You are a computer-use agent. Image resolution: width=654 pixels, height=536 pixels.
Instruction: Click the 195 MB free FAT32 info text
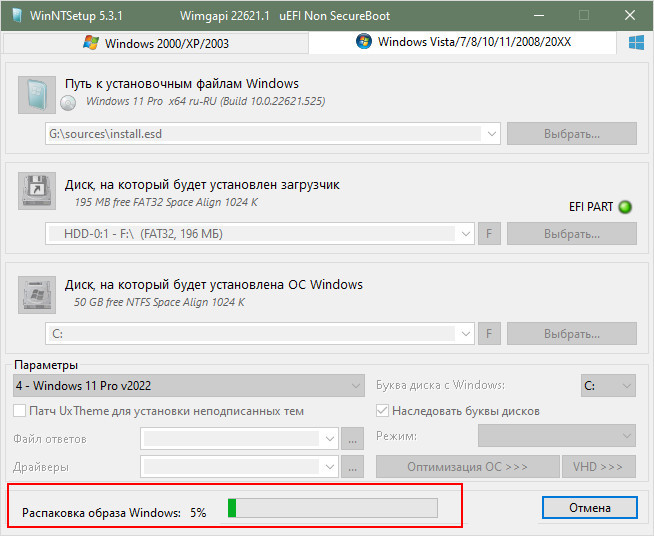coord(166,202)
